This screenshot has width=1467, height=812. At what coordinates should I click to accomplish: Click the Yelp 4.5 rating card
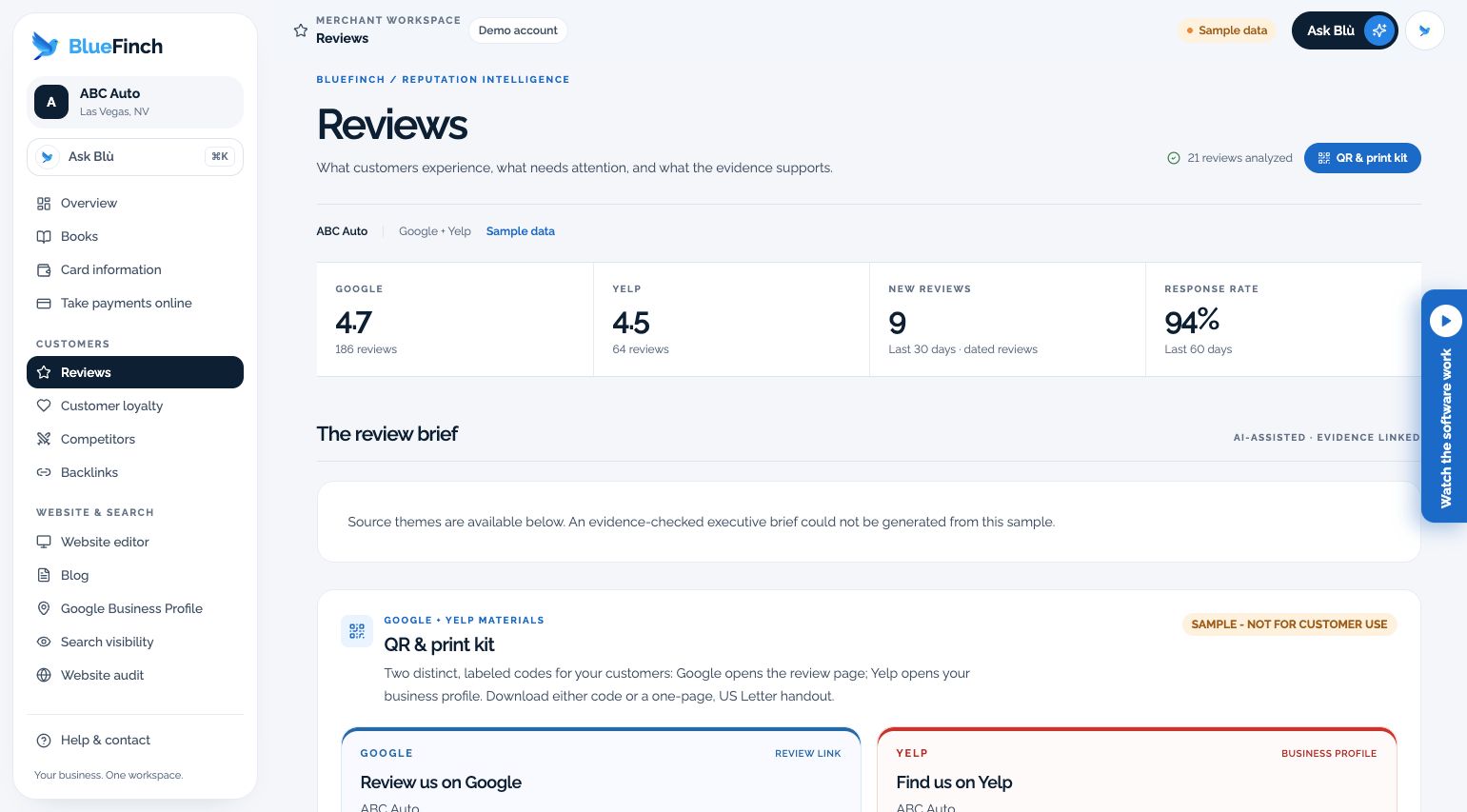(731, 320)
